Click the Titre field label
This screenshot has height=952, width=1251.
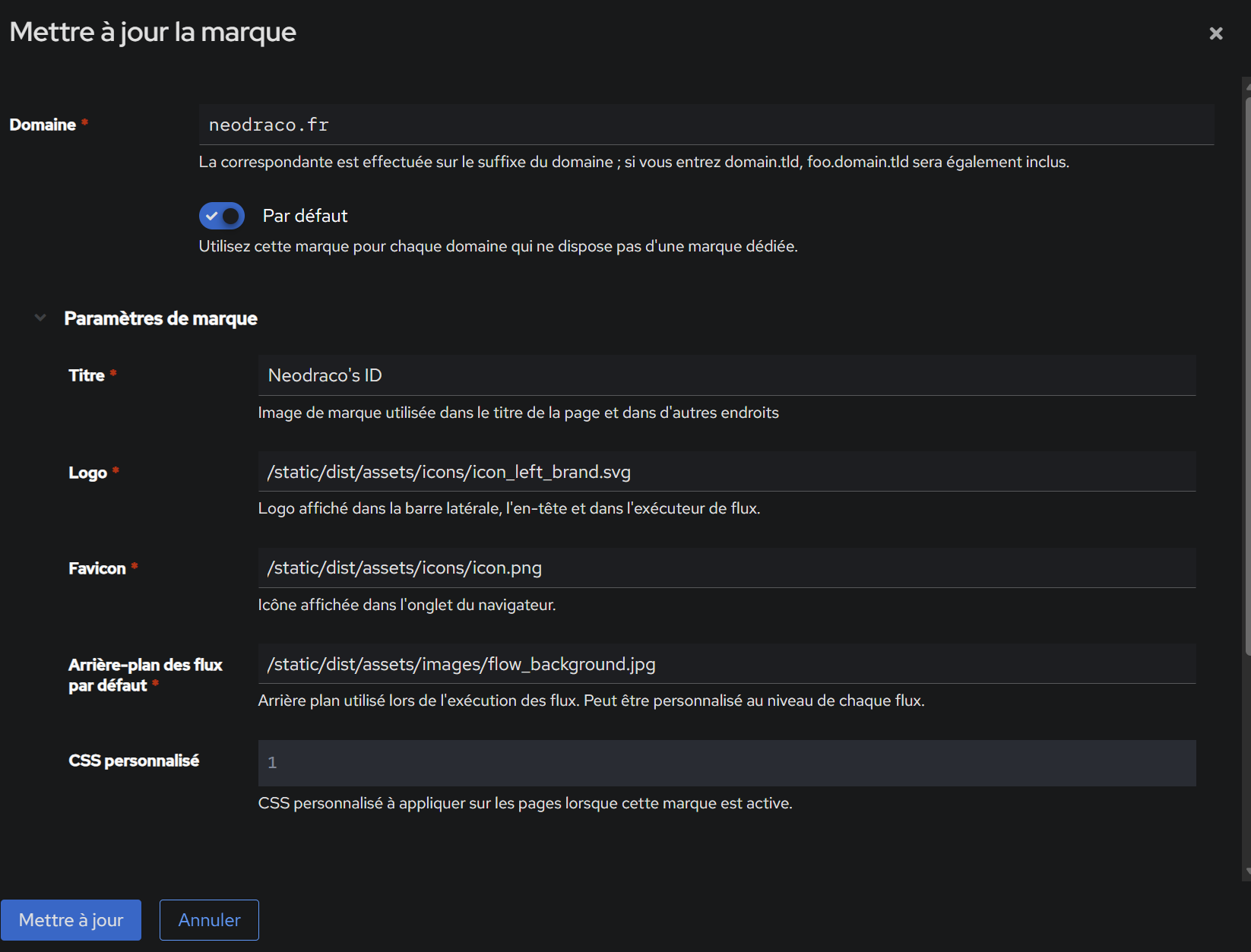87,375
